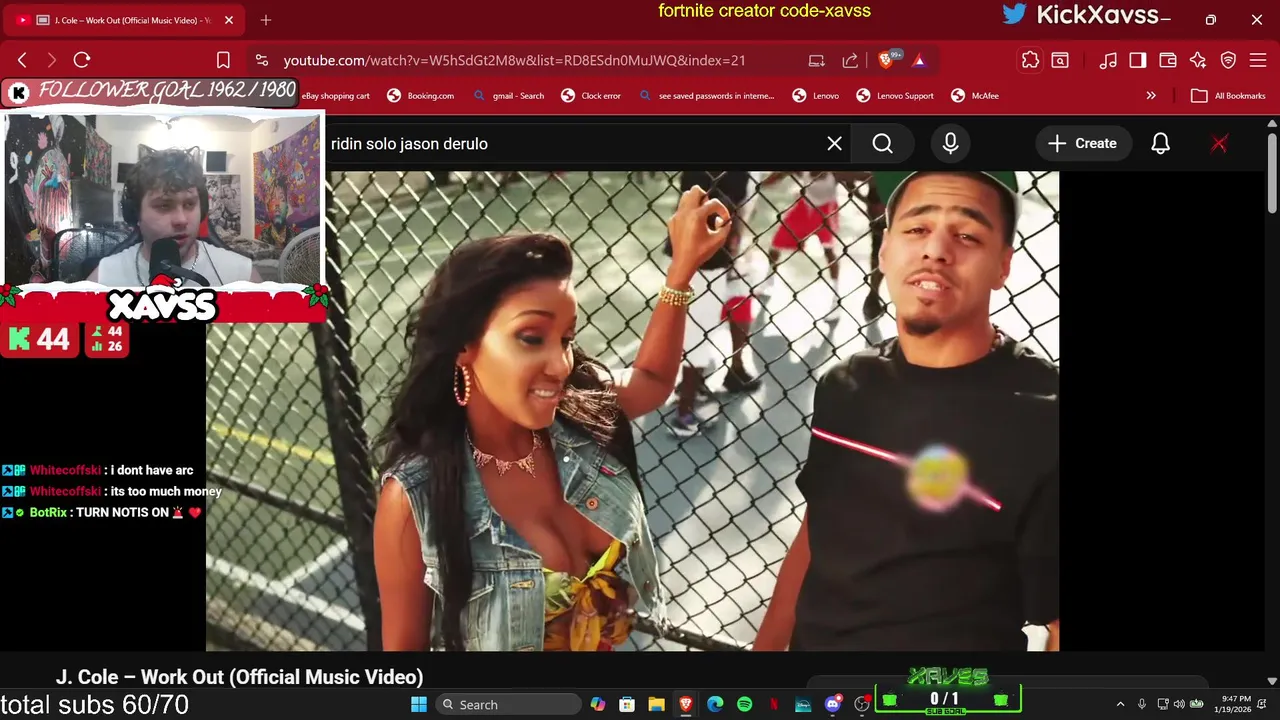Open see saved passwords bookmark
This screenshot has height=720, width=1280.
point(707,96)
